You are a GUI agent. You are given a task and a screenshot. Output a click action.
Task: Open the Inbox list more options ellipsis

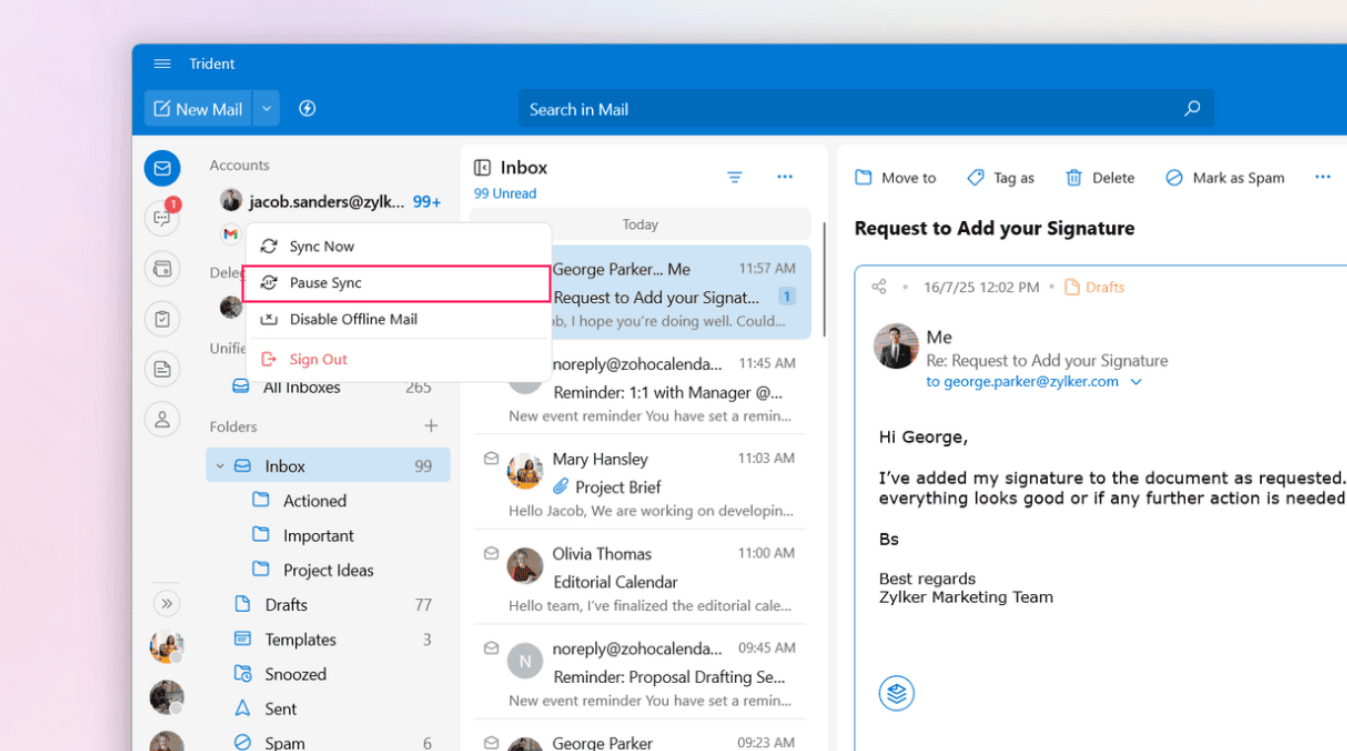point(785,177)
